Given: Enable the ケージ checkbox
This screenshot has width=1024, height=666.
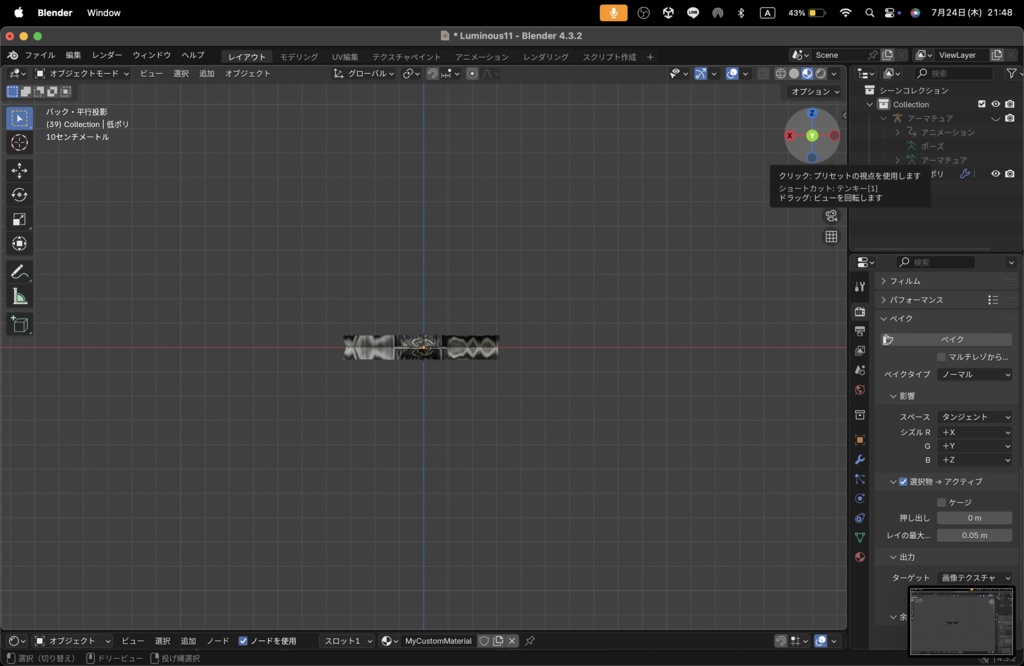Looking at the screenshot, I should click(941, 502).
